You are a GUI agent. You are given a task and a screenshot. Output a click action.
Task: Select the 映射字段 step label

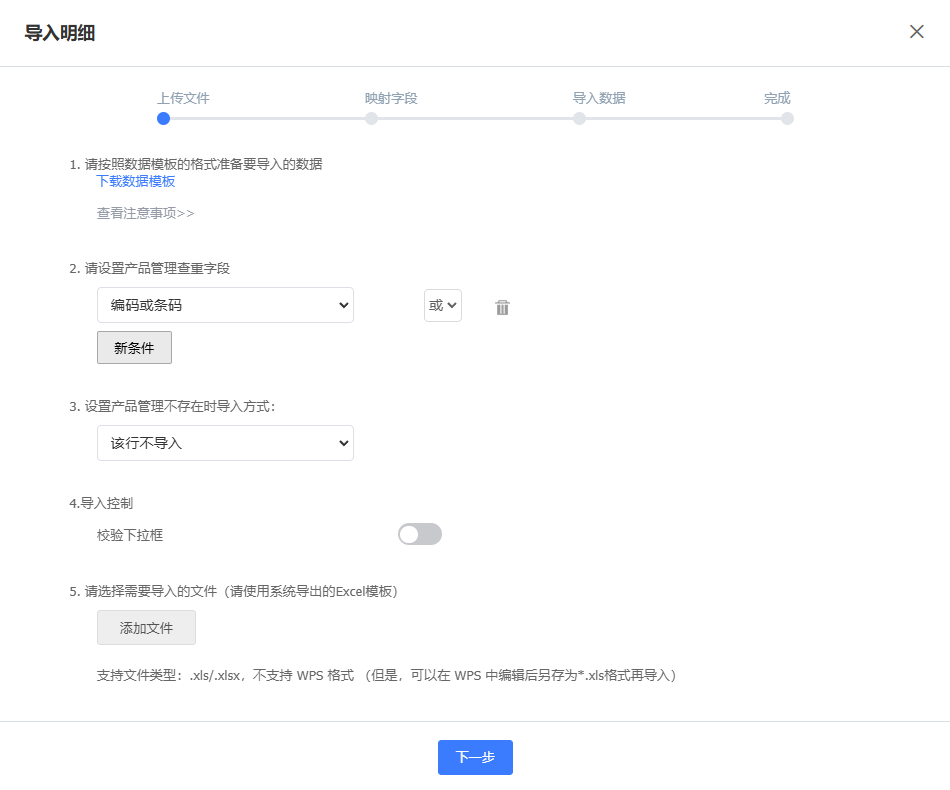click(x=391, y=98)
